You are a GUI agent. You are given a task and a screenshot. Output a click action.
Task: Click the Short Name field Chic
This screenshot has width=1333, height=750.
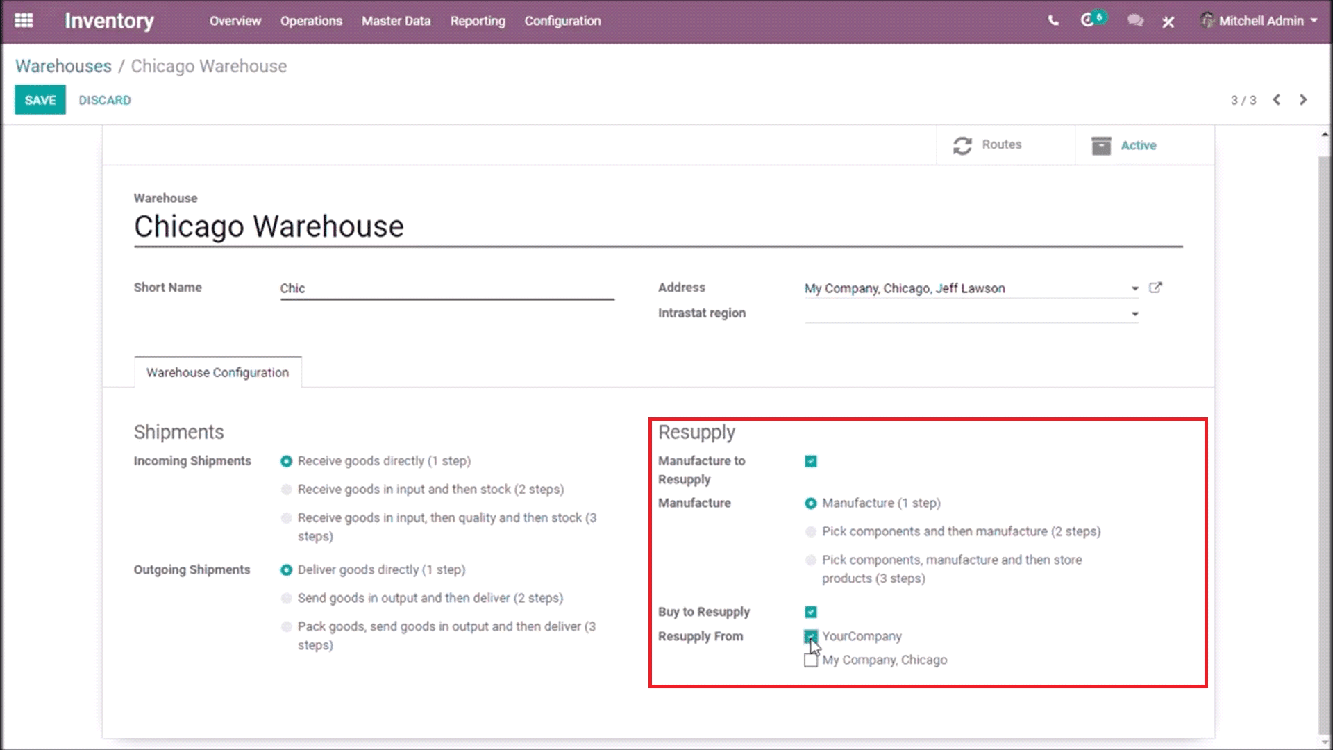pyautogui.click(x=447, y=288)
